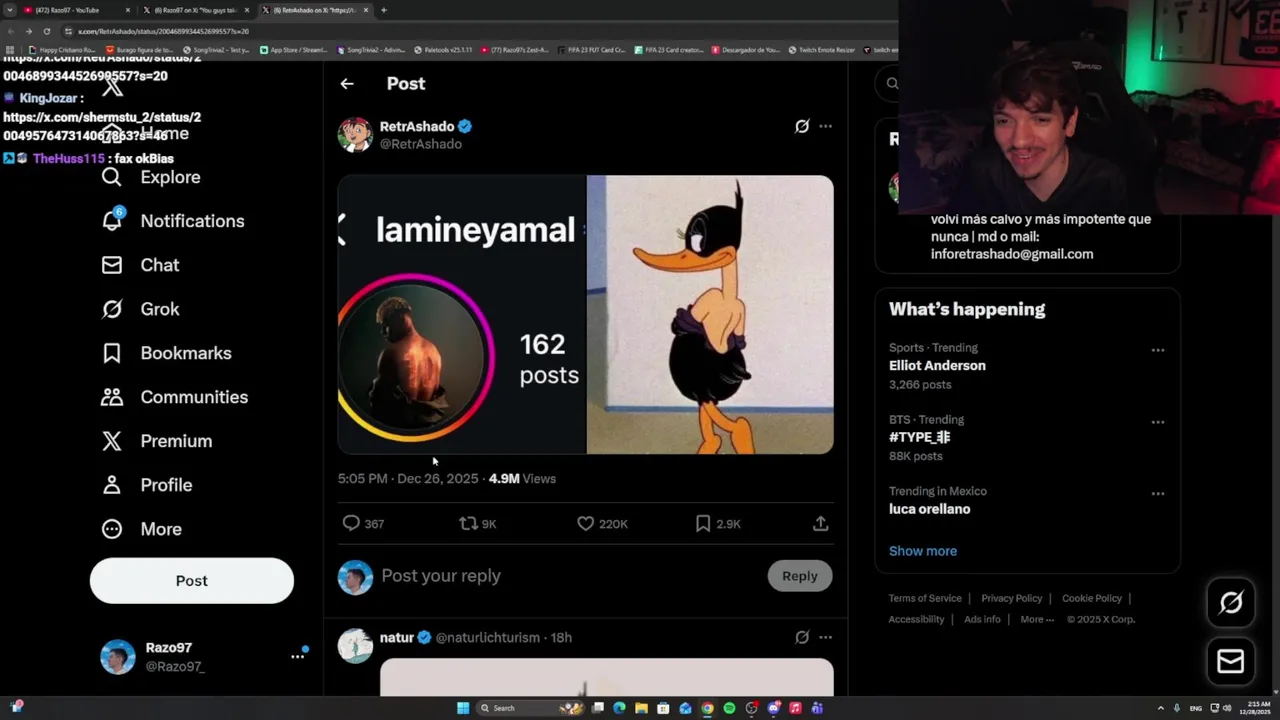
Task: Open Accessibility footer link
Action: pos(916,619)
